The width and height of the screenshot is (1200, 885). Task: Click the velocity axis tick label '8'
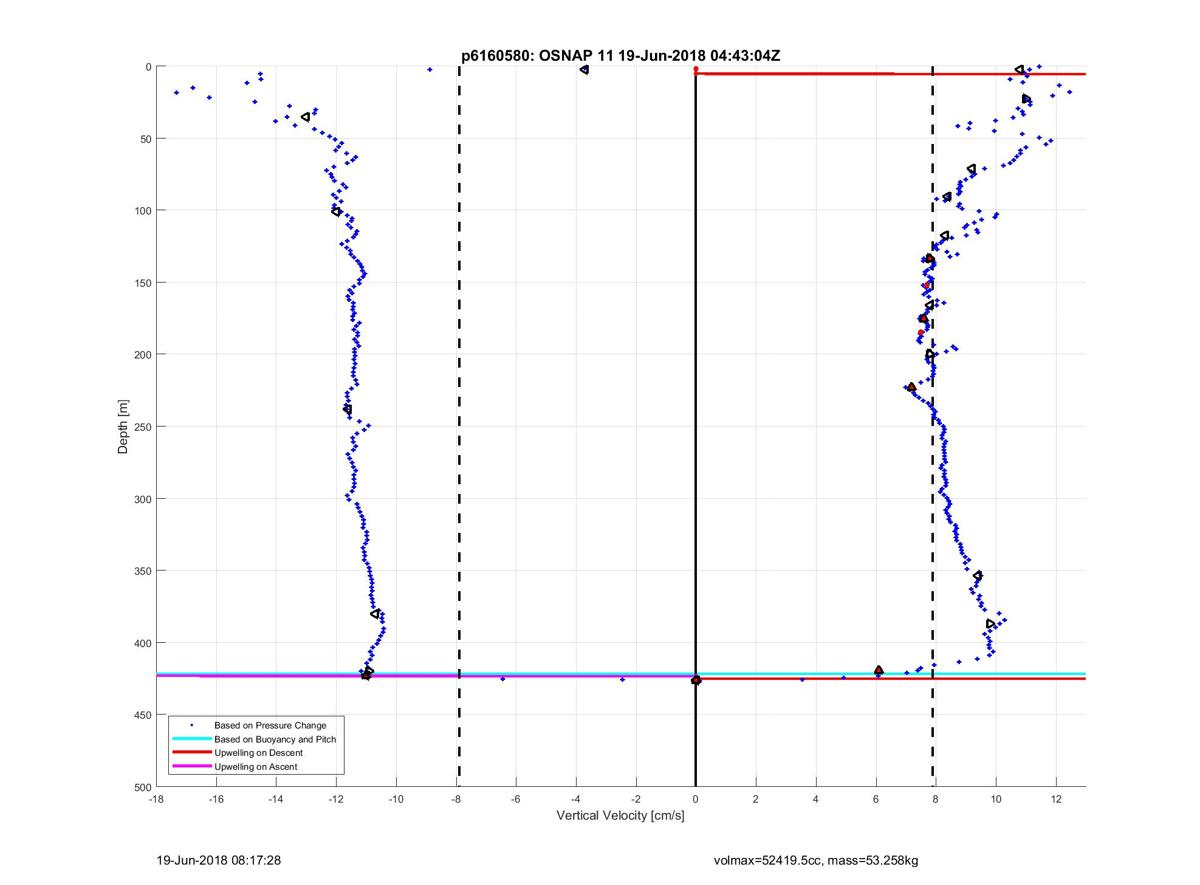936,799
